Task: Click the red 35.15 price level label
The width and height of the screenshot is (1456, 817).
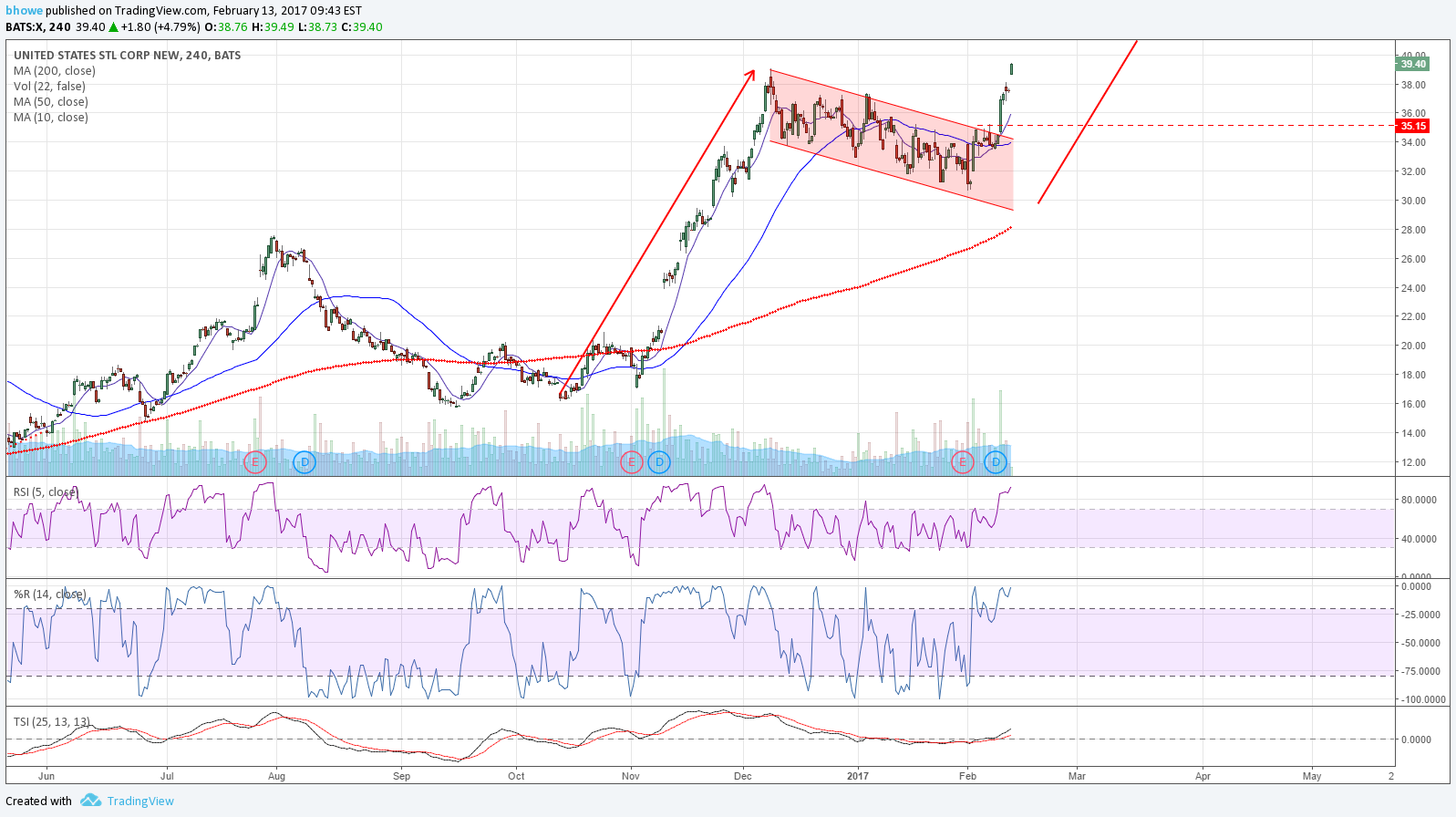Action: point(1412,126)
